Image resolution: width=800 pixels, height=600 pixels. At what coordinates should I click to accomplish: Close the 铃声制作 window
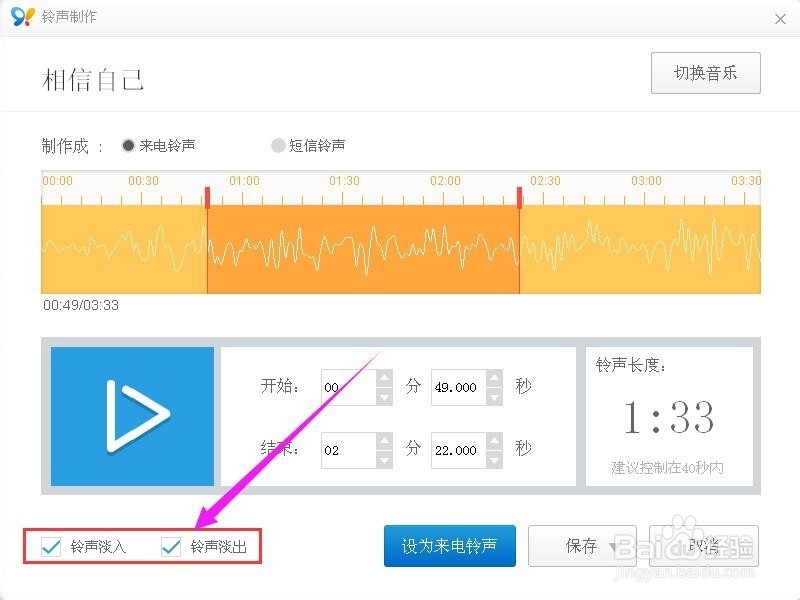781,18
